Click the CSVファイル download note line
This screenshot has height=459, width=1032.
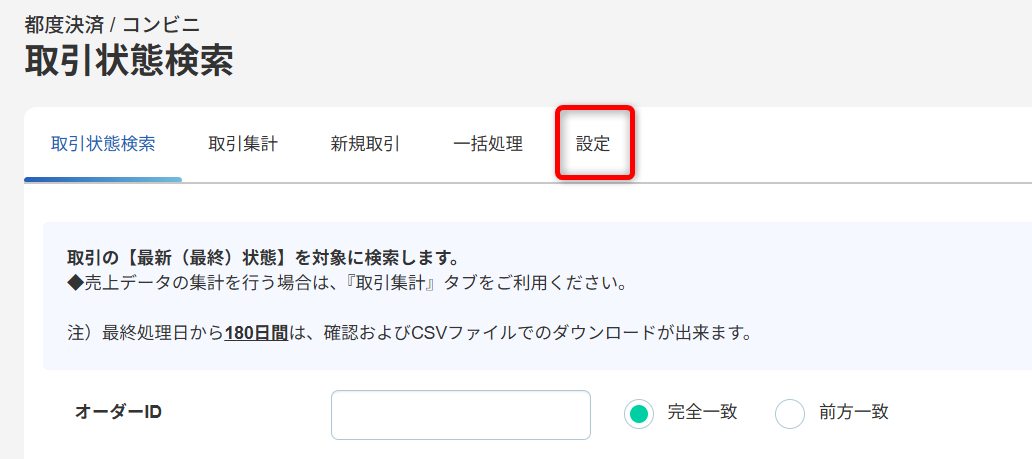pos(409,333)
